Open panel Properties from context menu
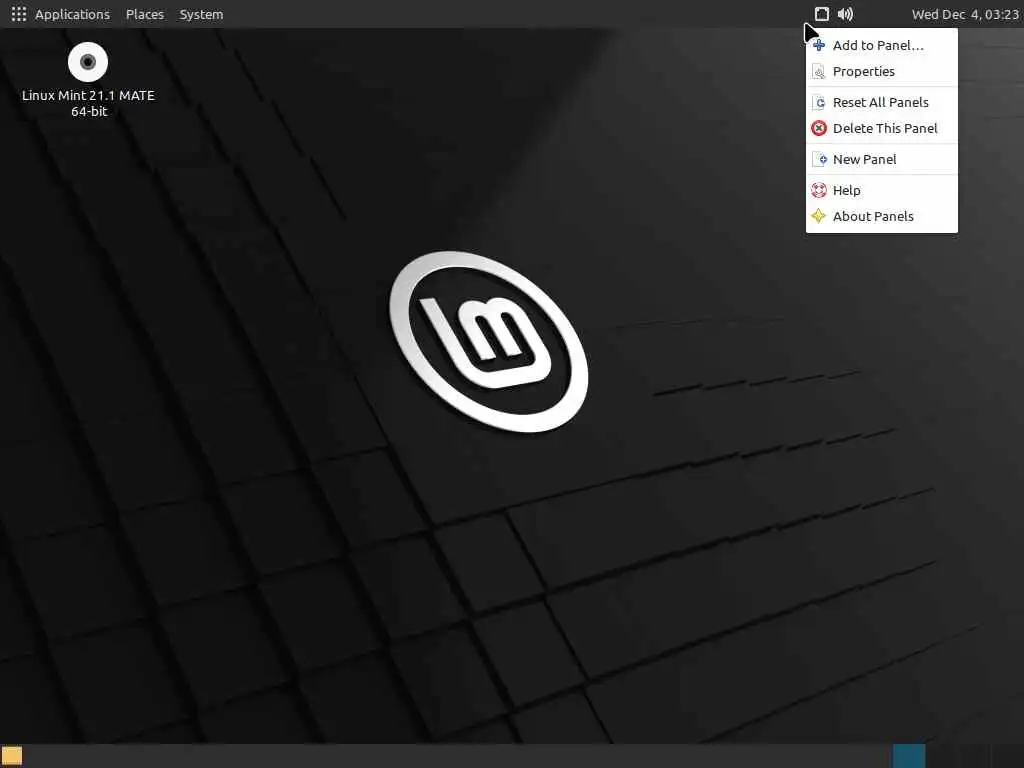This screenshot has width=1024, height=768. [882, 71]
